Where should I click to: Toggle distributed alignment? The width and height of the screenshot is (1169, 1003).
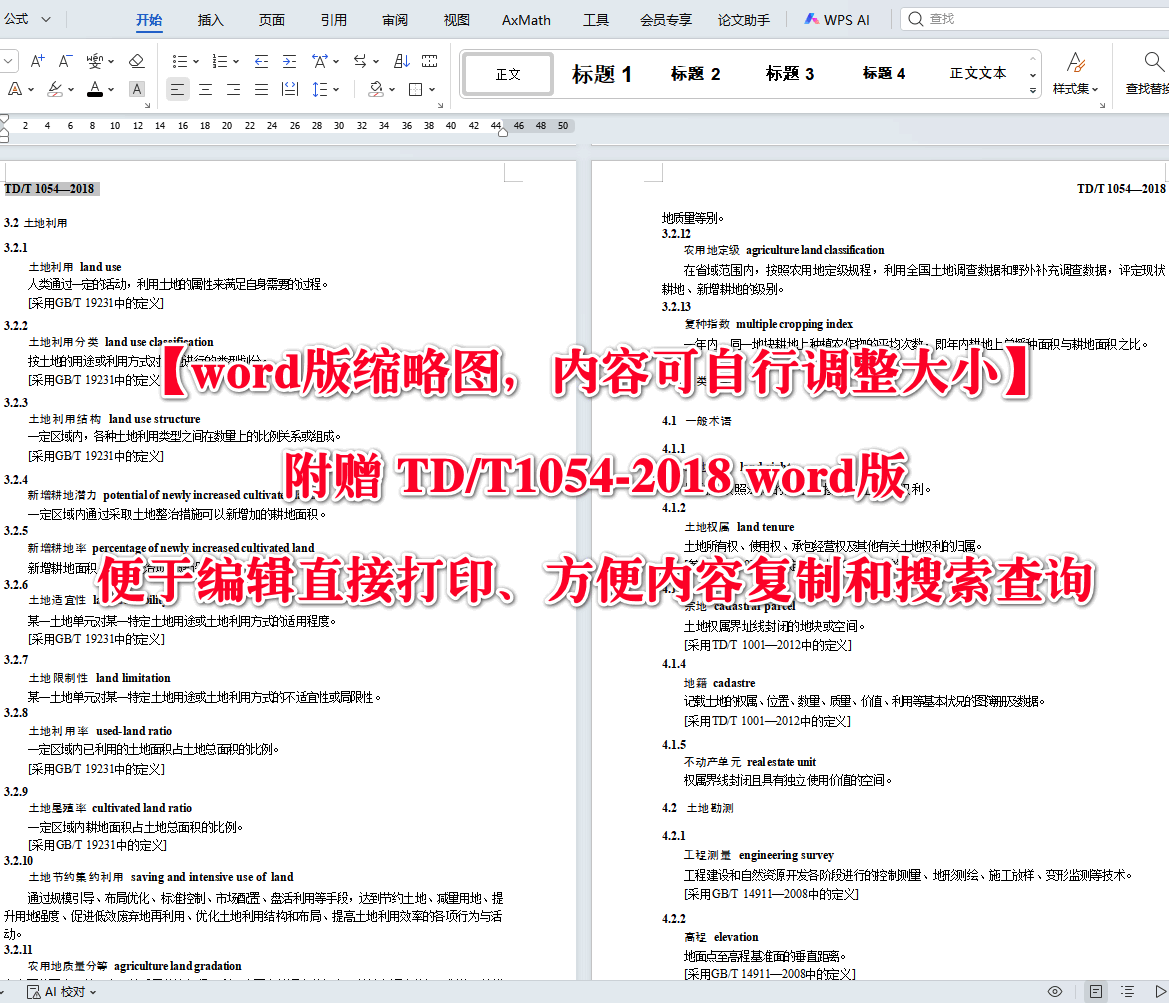click(290, 89)
